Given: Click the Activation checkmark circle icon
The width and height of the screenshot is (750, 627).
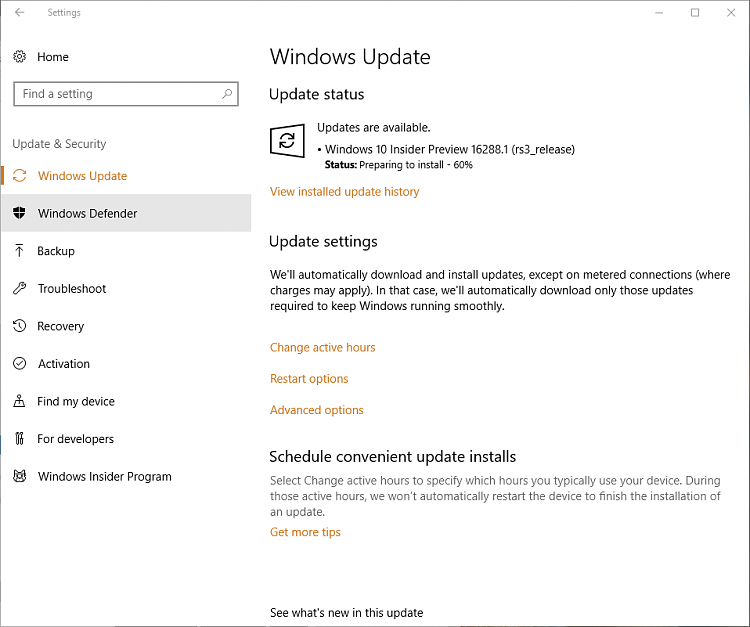Looking at the screenshot, I should 19,363.
